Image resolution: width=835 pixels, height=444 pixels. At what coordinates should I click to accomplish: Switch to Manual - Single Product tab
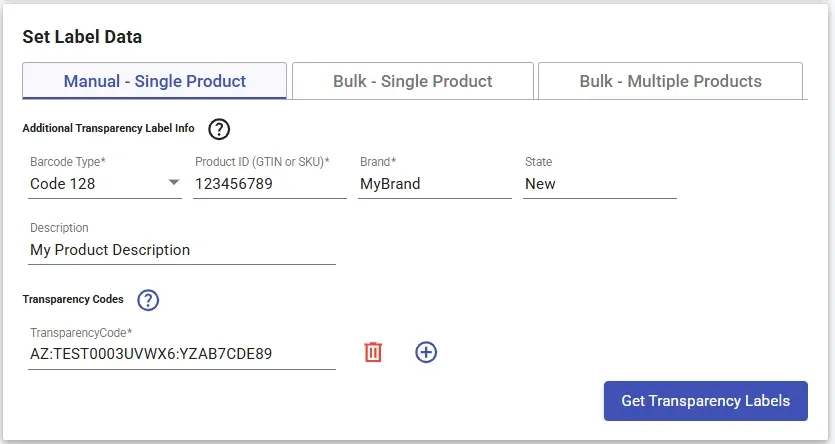point(154,81)
